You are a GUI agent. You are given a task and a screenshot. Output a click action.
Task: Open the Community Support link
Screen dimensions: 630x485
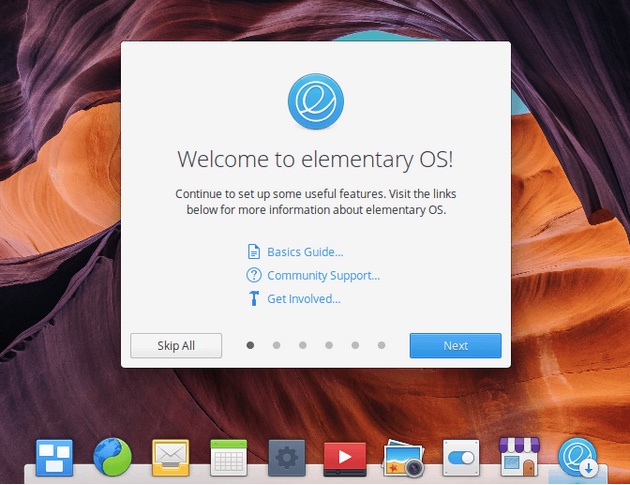[x=323, y=276]
